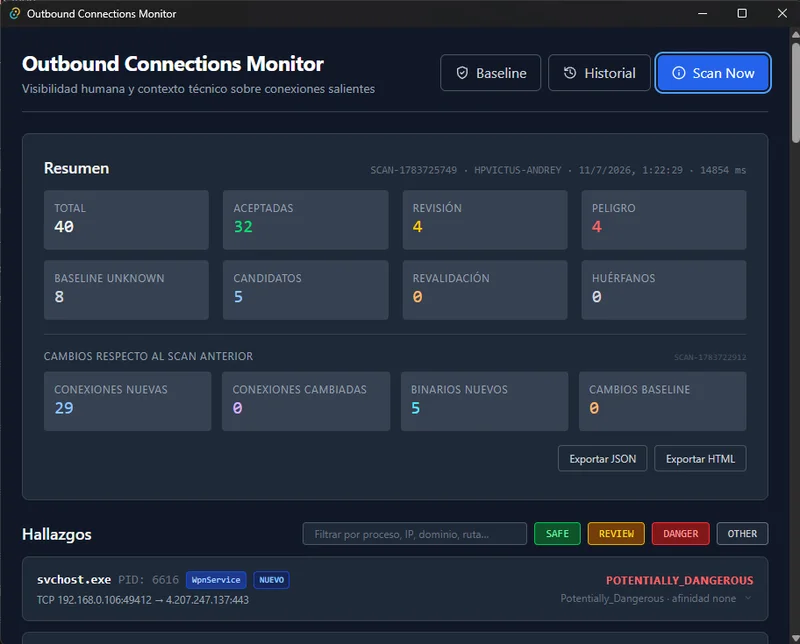Expand the svchost.exe finding chevron
This screenshot has width=800, height=644.
point(748,598)
